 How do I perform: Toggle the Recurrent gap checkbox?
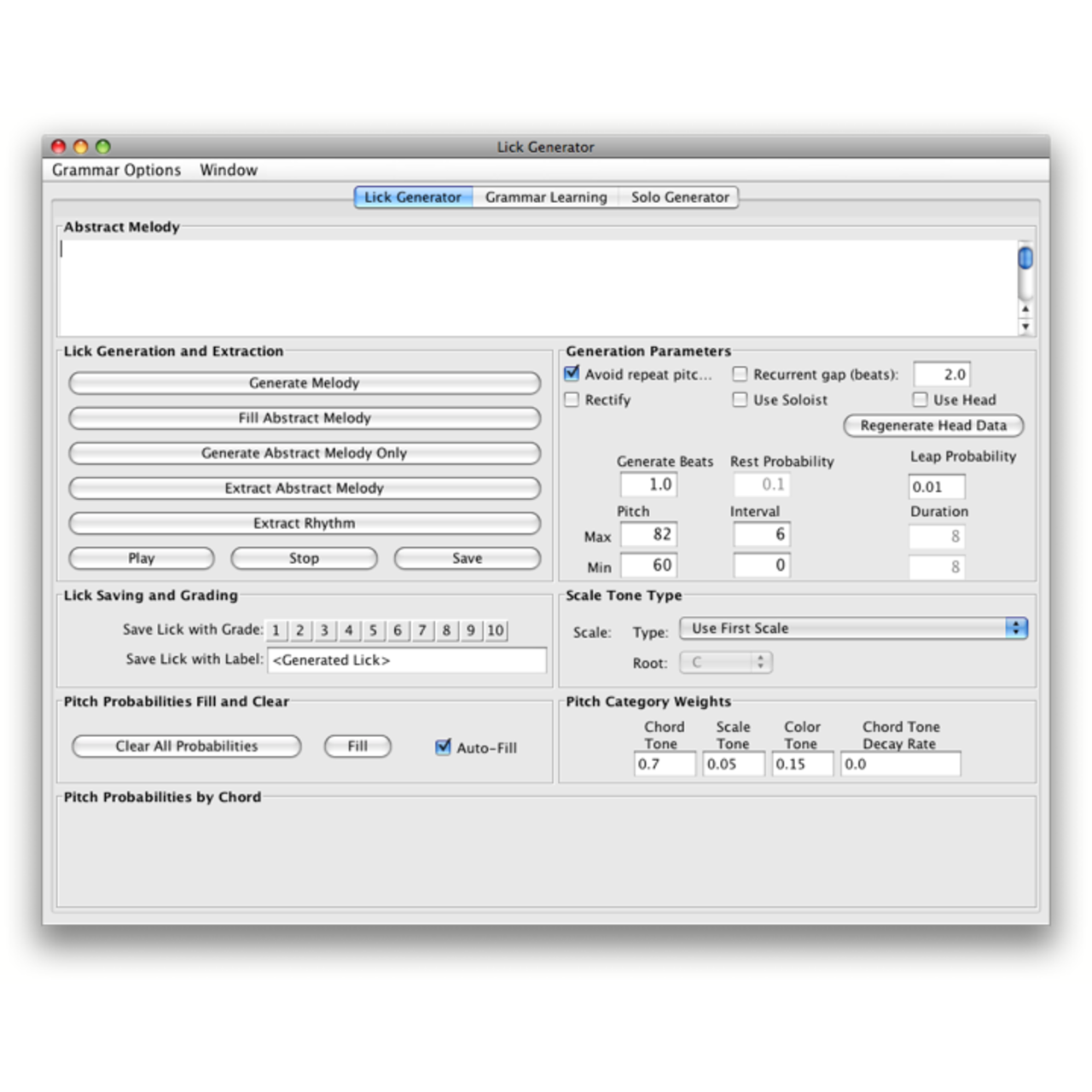(x=740, y=374)
